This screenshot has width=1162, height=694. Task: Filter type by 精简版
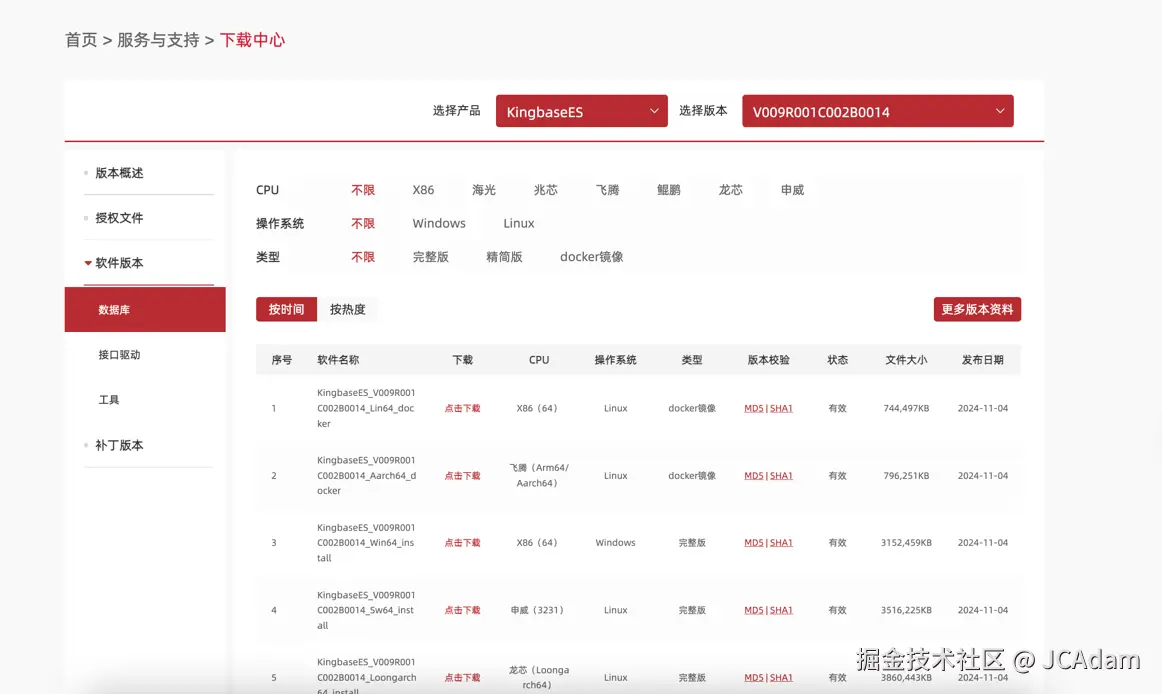click(504, 257)
